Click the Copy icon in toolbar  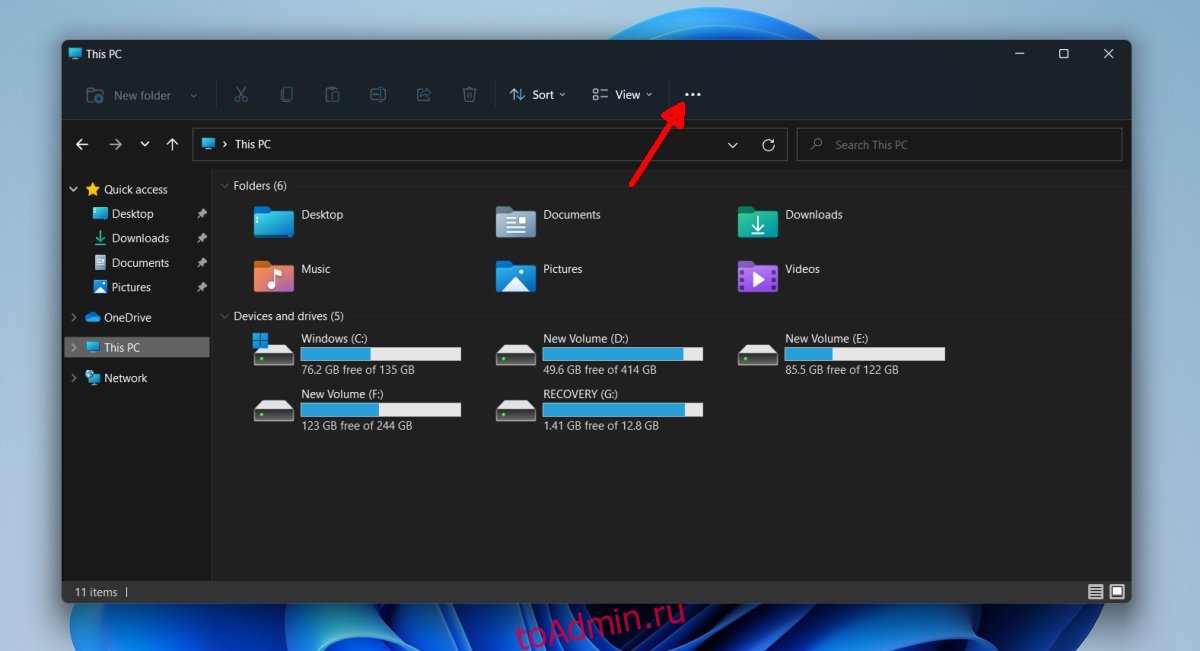point(286,95)
